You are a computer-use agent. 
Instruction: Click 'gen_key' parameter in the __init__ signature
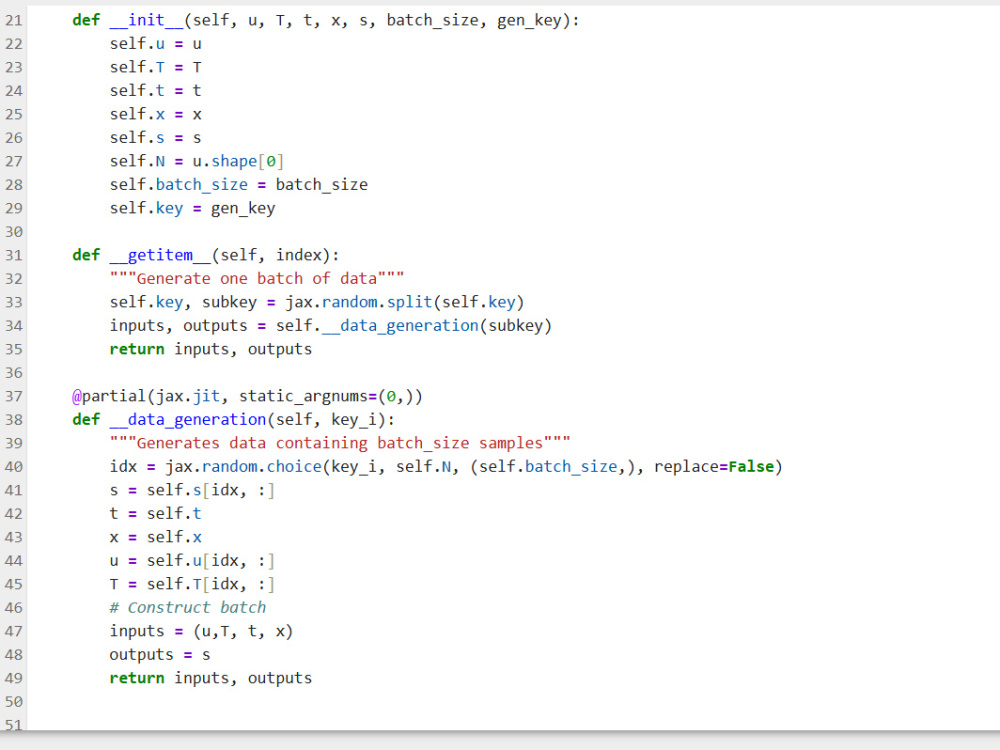(529, 20)
